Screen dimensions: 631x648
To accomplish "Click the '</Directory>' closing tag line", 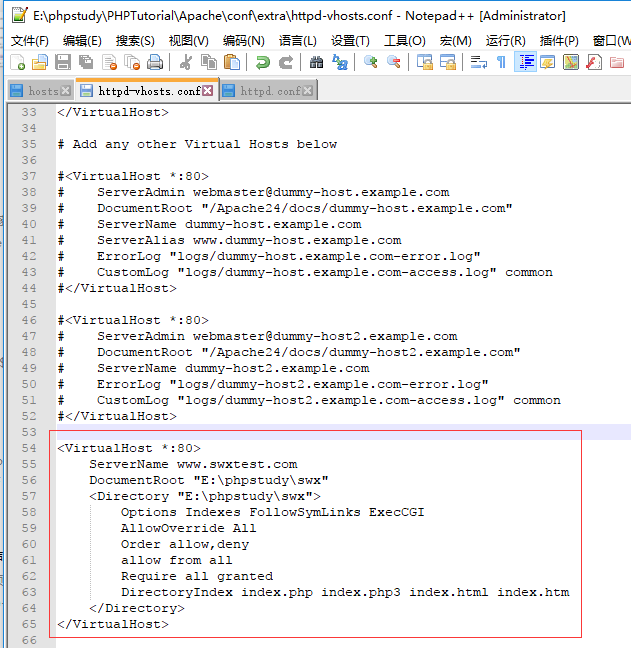I will pyautogui.click(x=137, y=608).
